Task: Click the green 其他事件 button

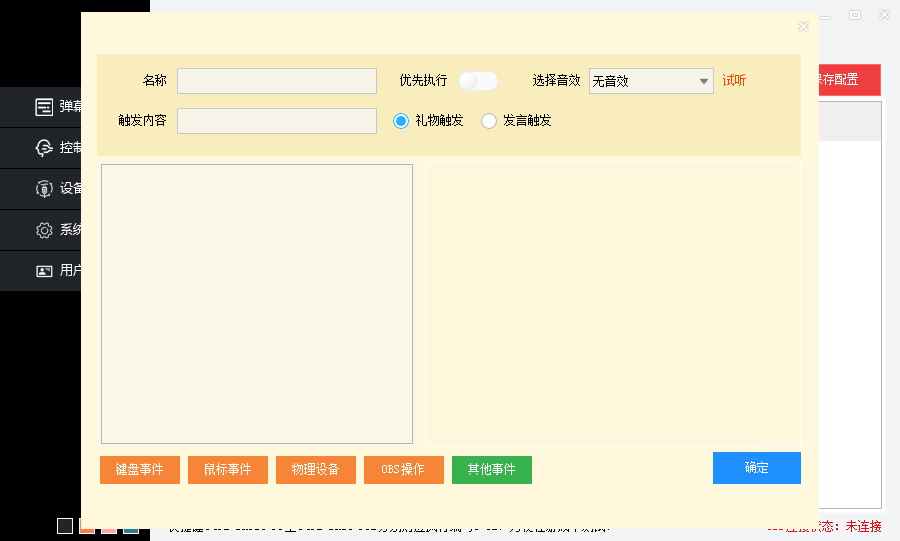Action: [492, 470]
